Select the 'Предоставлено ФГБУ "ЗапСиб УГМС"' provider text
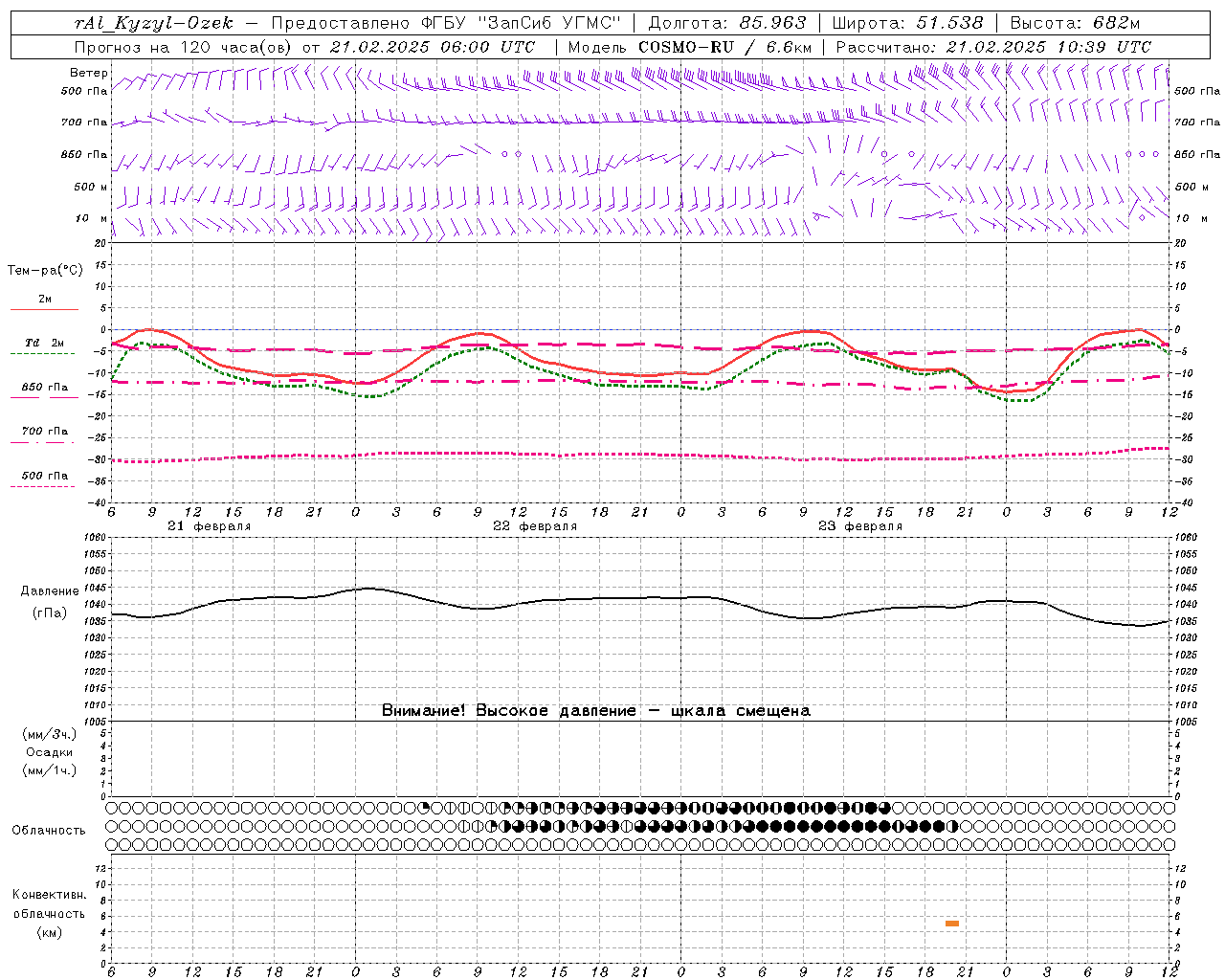The image size is (1225, 980). pyautogui.click(x=446, y=23)
